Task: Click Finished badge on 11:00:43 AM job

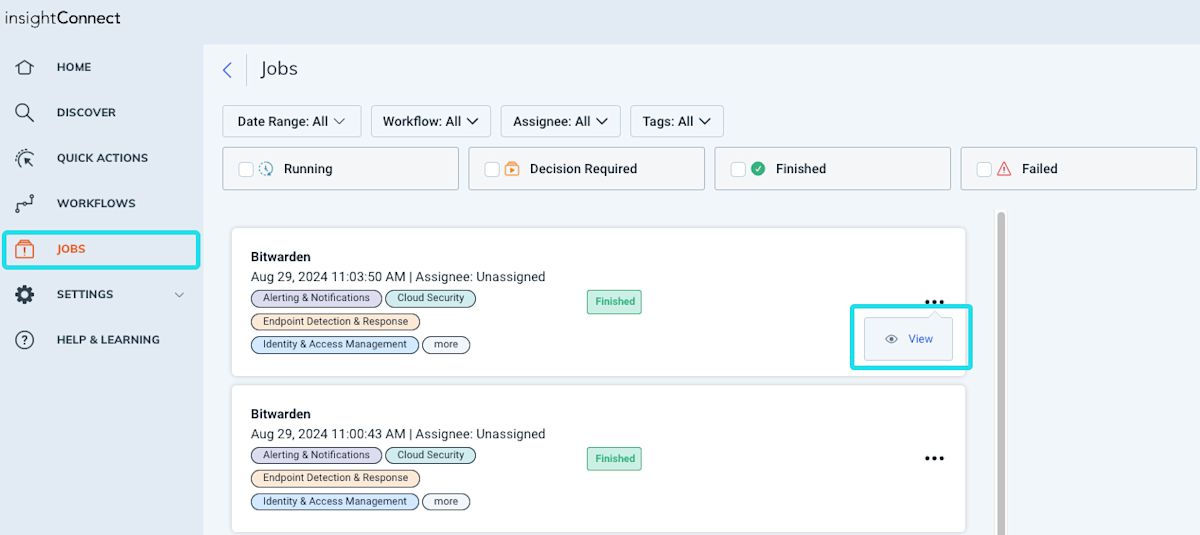Action: (614, 458)
